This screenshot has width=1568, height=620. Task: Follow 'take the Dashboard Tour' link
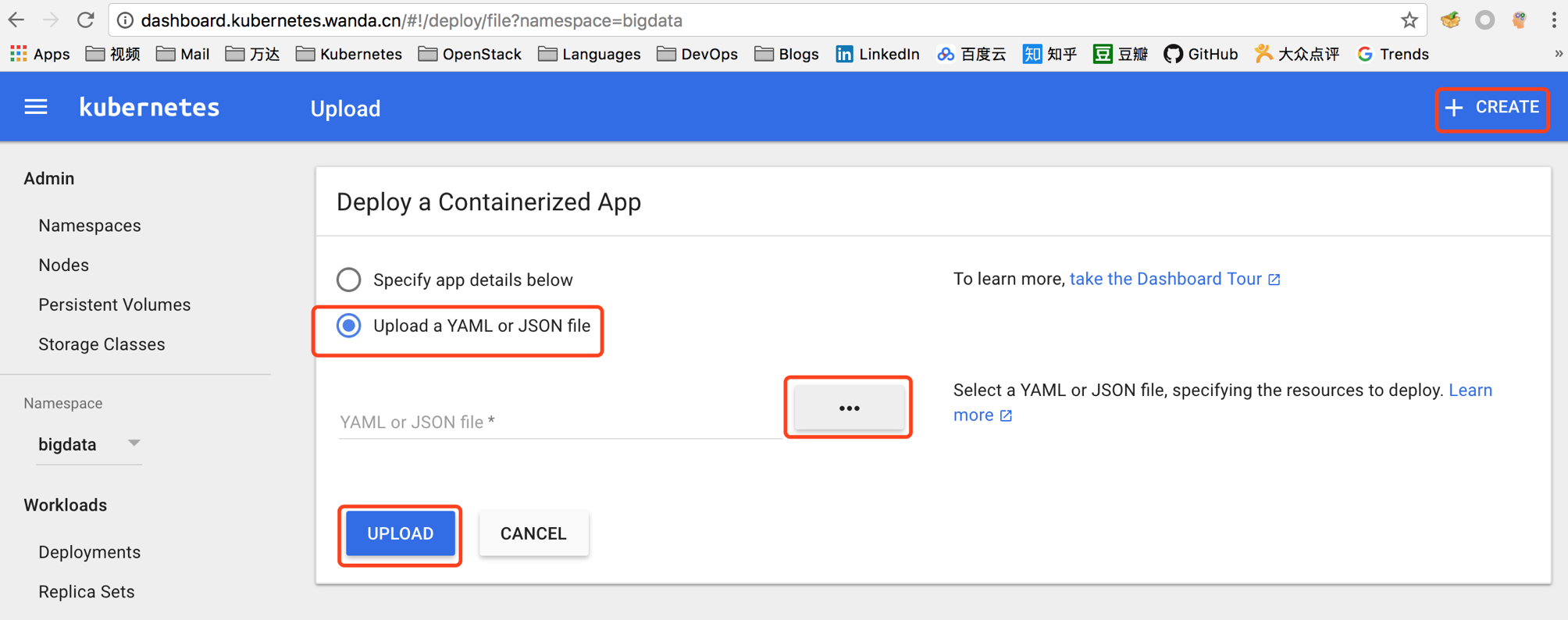(x=1165, y=279)
